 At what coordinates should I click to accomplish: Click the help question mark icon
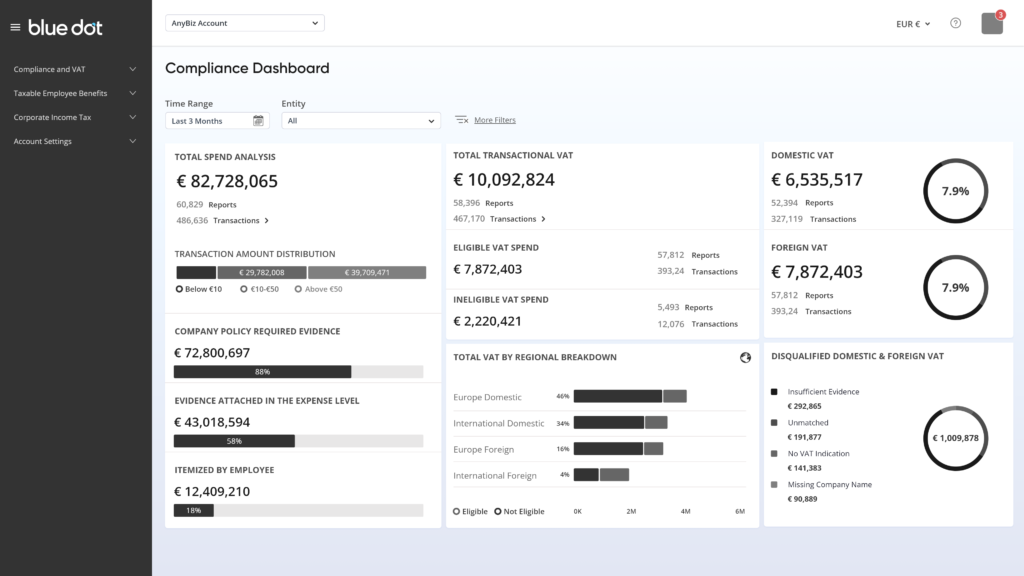(955, 23)
